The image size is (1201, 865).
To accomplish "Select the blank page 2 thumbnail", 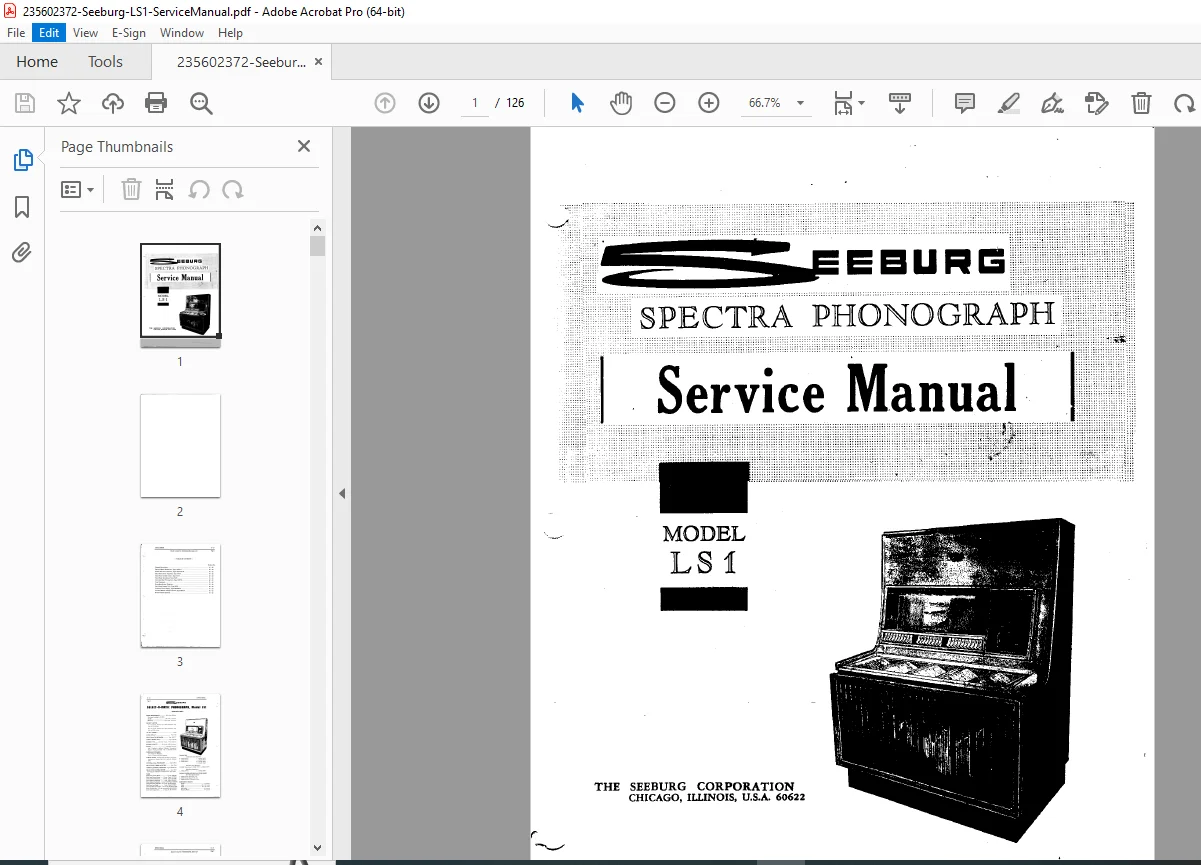I will 180,446.
